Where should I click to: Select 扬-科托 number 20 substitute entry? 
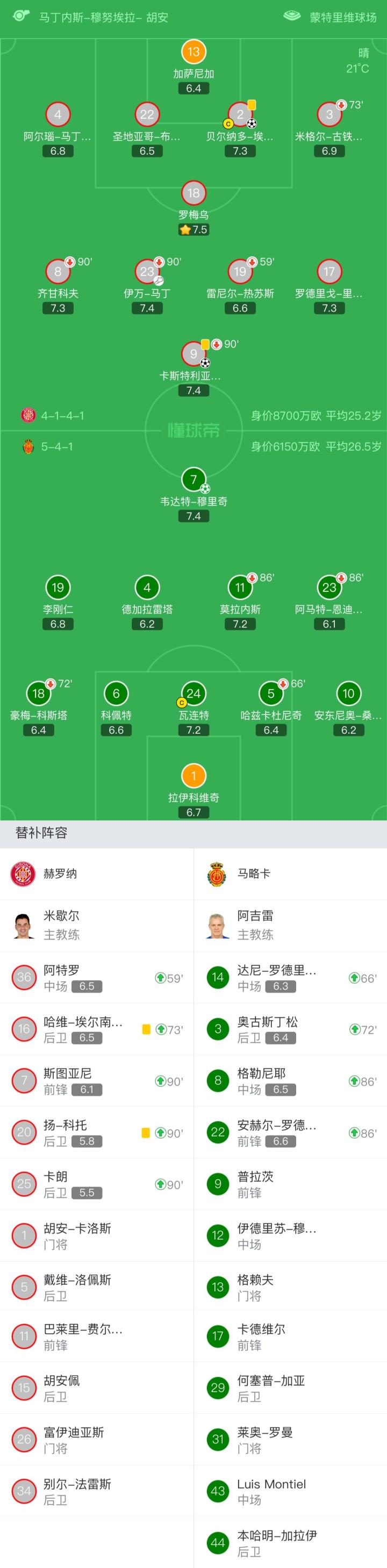97,1132
